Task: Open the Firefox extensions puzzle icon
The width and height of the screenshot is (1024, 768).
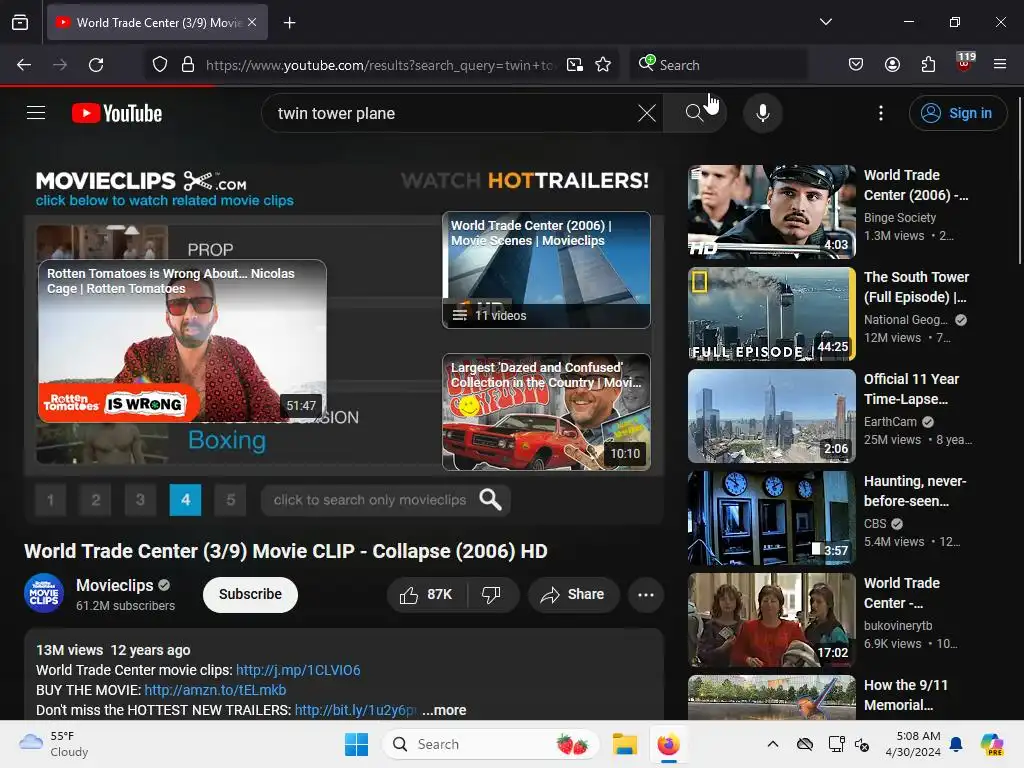Action: tap(928, 65)
